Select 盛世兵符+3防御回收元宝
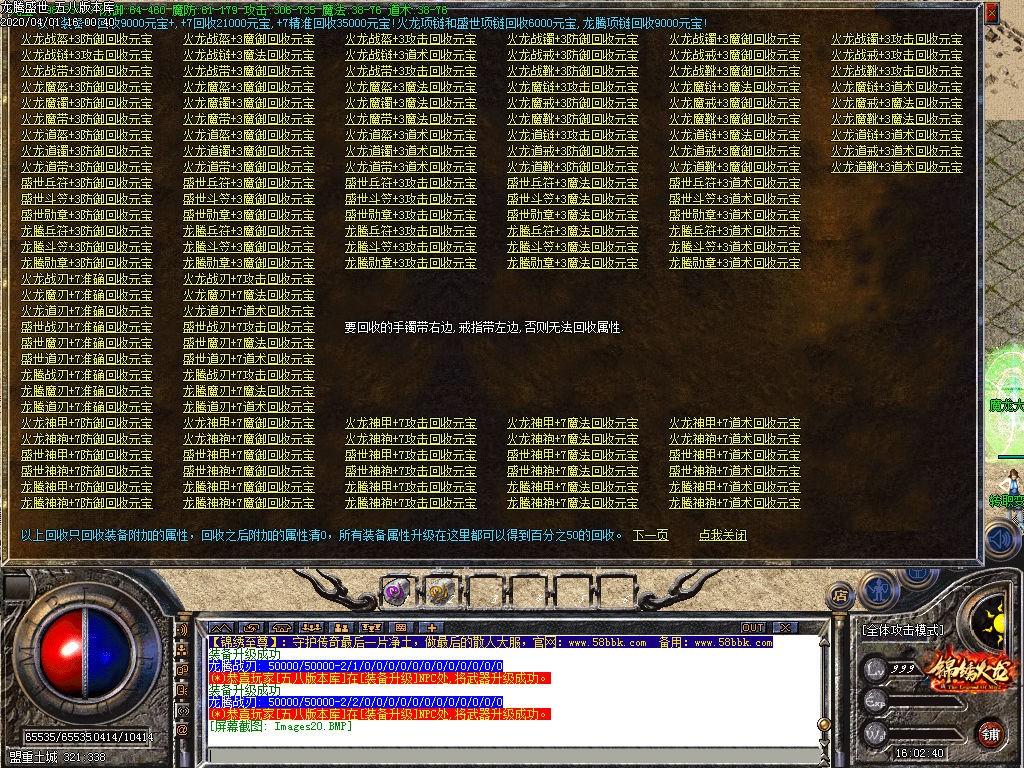The width and height of the screenshot is (1024, 768). coord(86,184)
